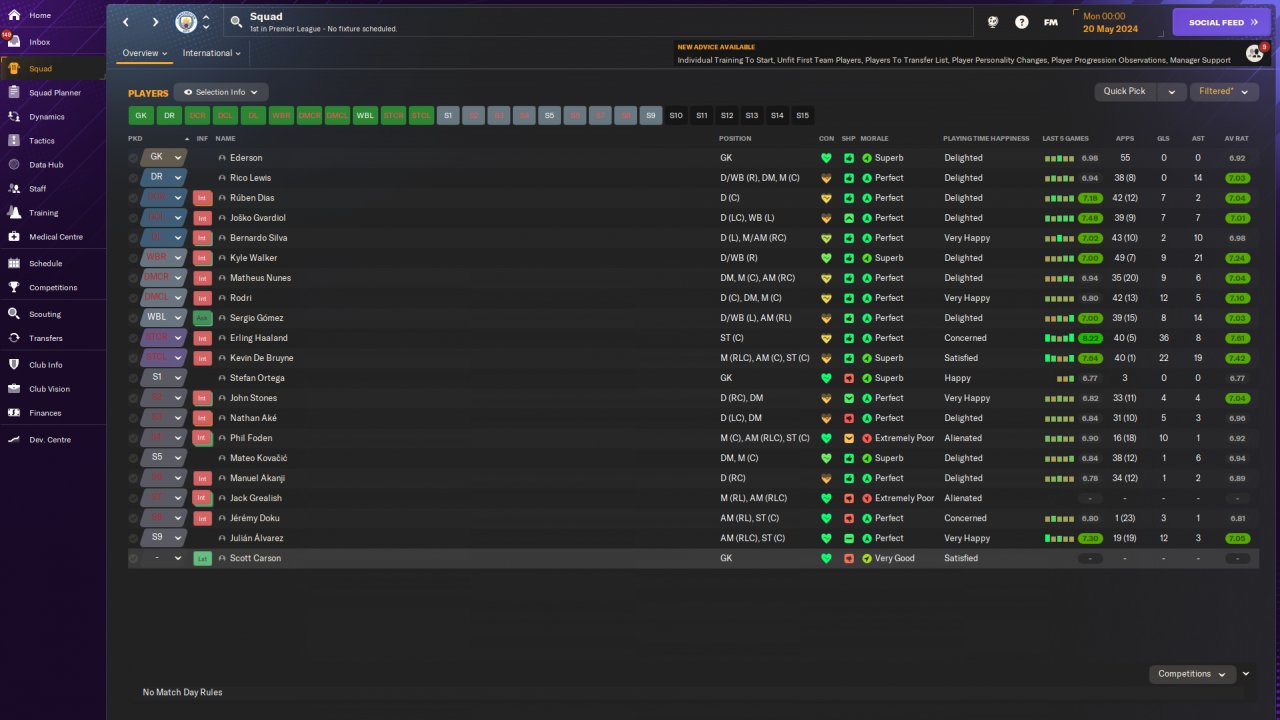This screenshot has width=1280, height=720.
Task: Click the Int badge beside Rúben Dias
Action: [x=202, y=198]
